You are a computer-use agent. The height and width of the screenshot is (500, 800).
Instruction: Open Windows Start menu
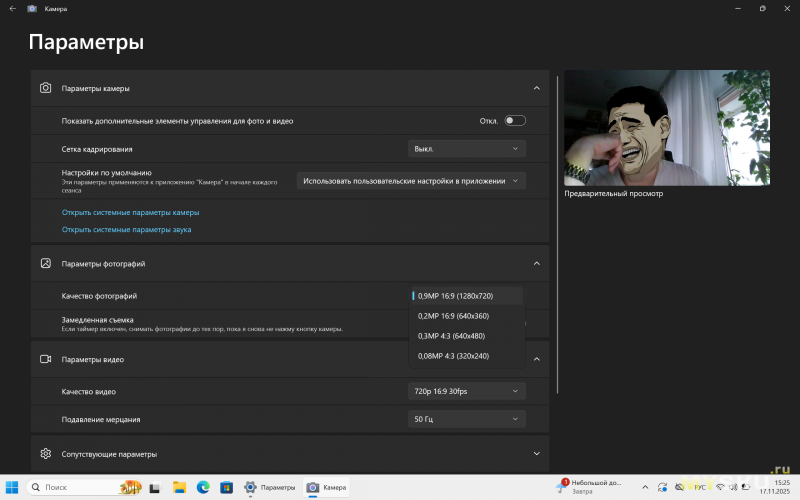point(12,487)
